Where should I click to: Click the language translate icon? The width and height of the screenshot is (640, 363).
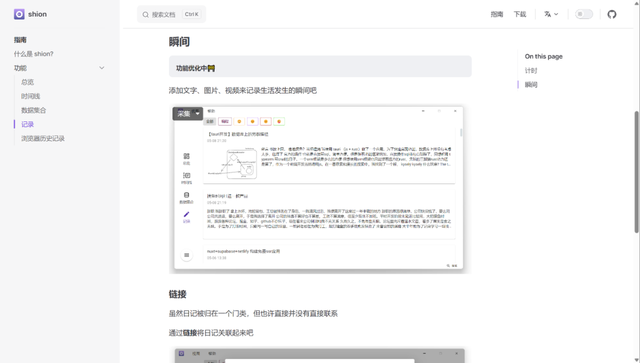tap(547, 14)
